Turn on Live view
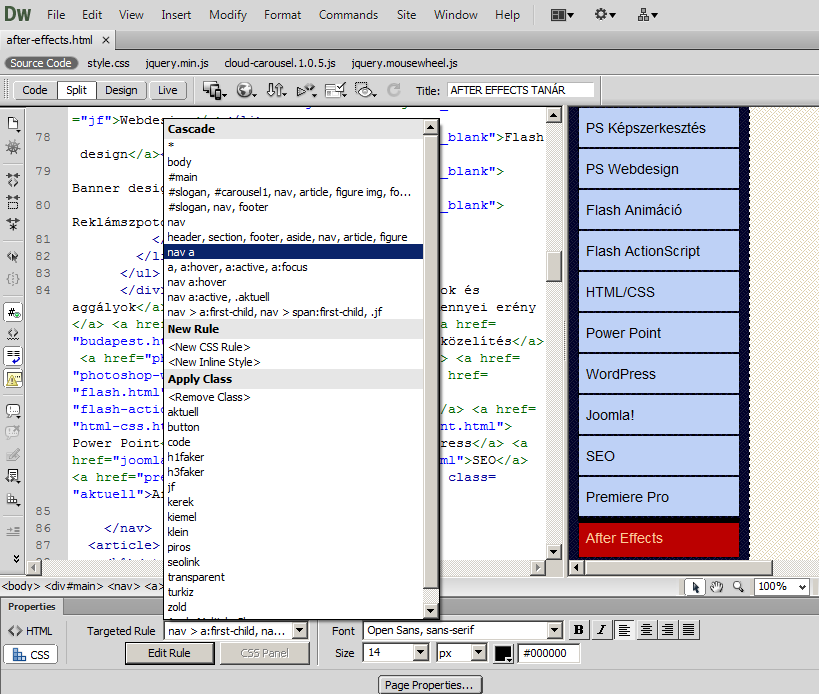 pos(168,90)
